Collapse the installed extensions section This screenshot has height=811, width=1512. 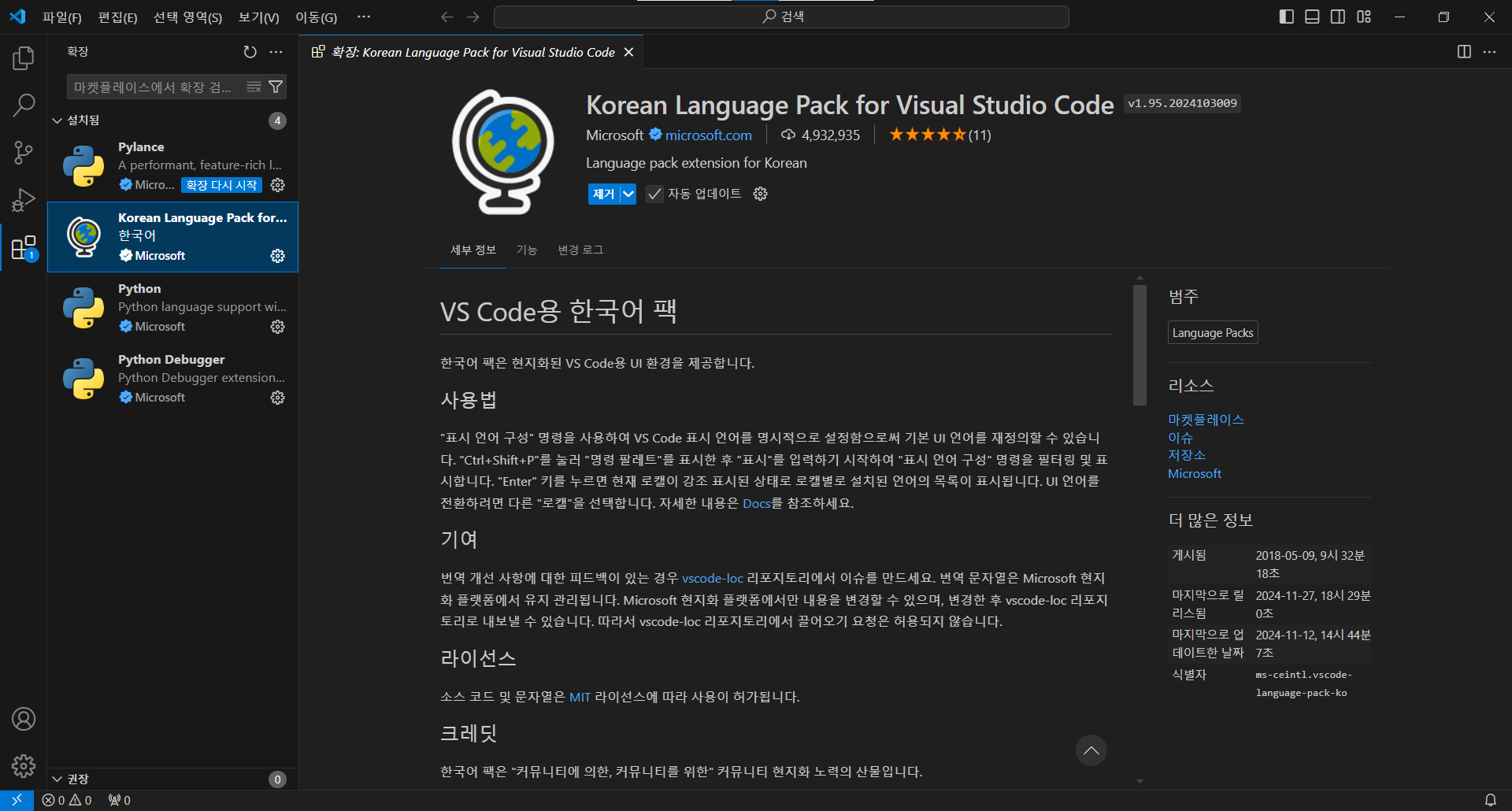57,120
